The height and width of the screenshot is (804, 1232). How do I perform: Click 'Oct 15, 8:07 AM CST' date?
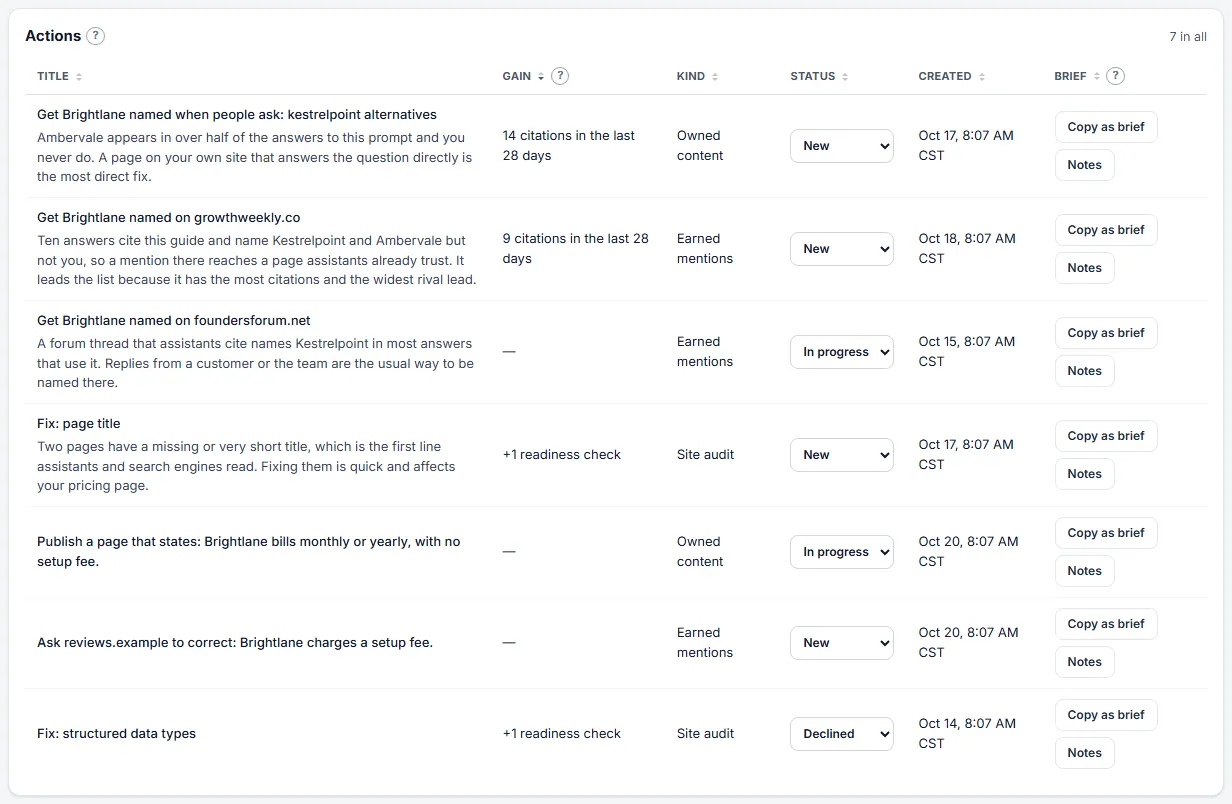(x=967, y=352)
